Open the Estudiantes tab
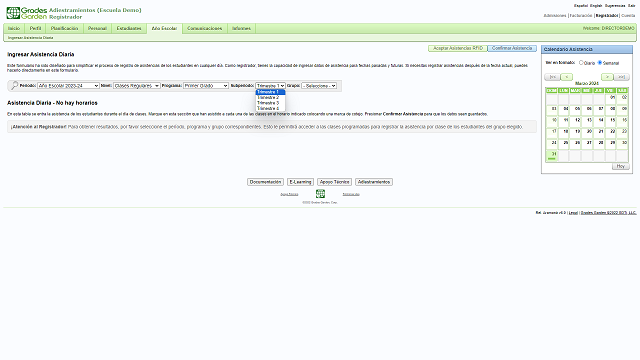Viewport: 640px width, 360px height. (129, 28)
